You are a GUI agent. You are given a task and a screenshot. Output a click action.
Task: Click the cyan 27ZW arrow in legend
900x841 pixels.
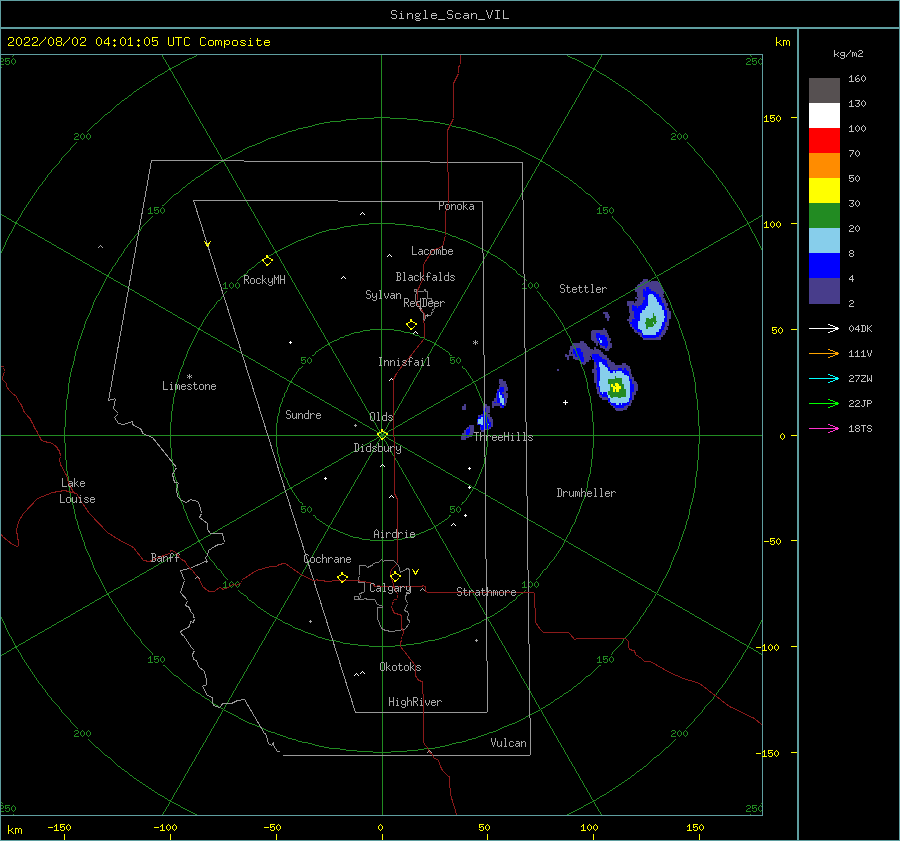824,378
